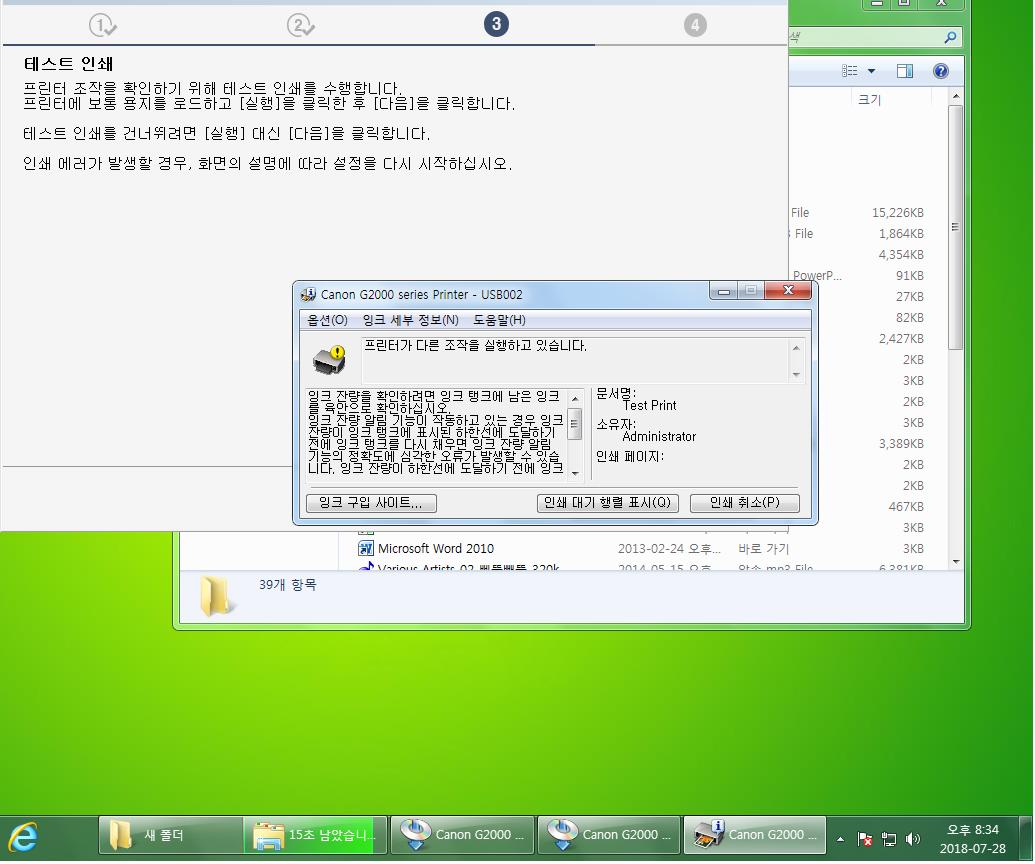Click the volume speaker icon in system tray
The height and width of the screenshot is (864, 1035).
click(913, 839)
